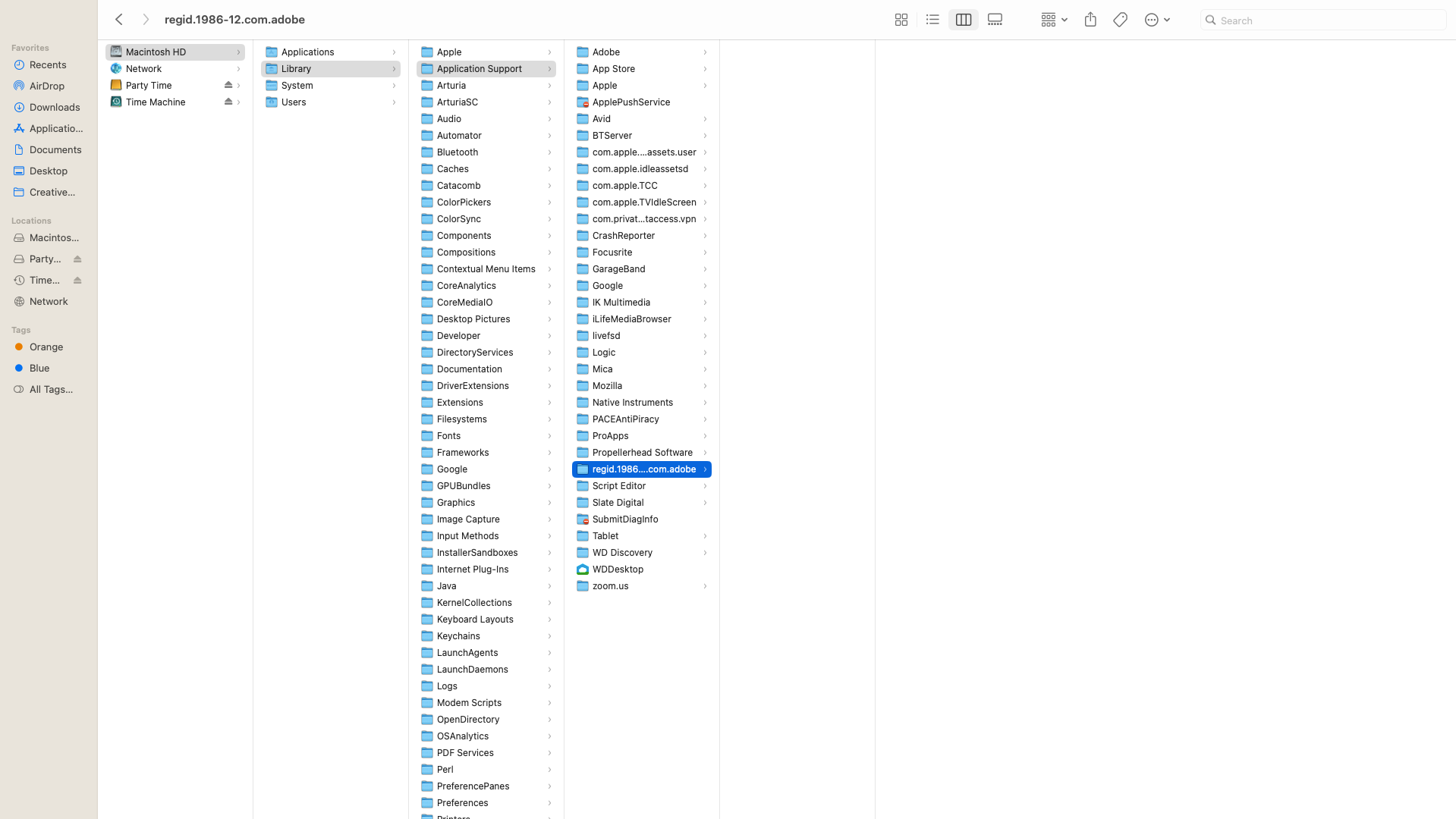Open the PreferencePanes folder
The width and height of the screenshot is (1456, 819).
click(x=486, y=786)
